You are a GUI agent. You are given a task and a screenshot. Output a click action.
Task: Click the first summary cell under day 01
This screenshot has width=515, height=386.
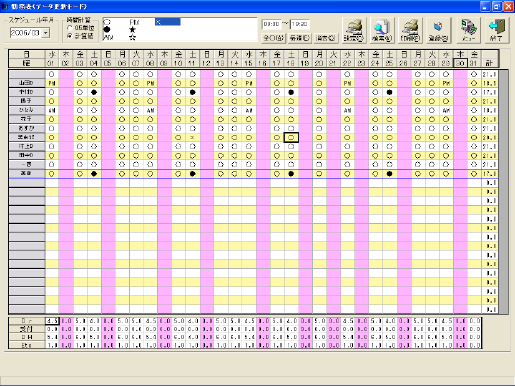coord(52,321)
